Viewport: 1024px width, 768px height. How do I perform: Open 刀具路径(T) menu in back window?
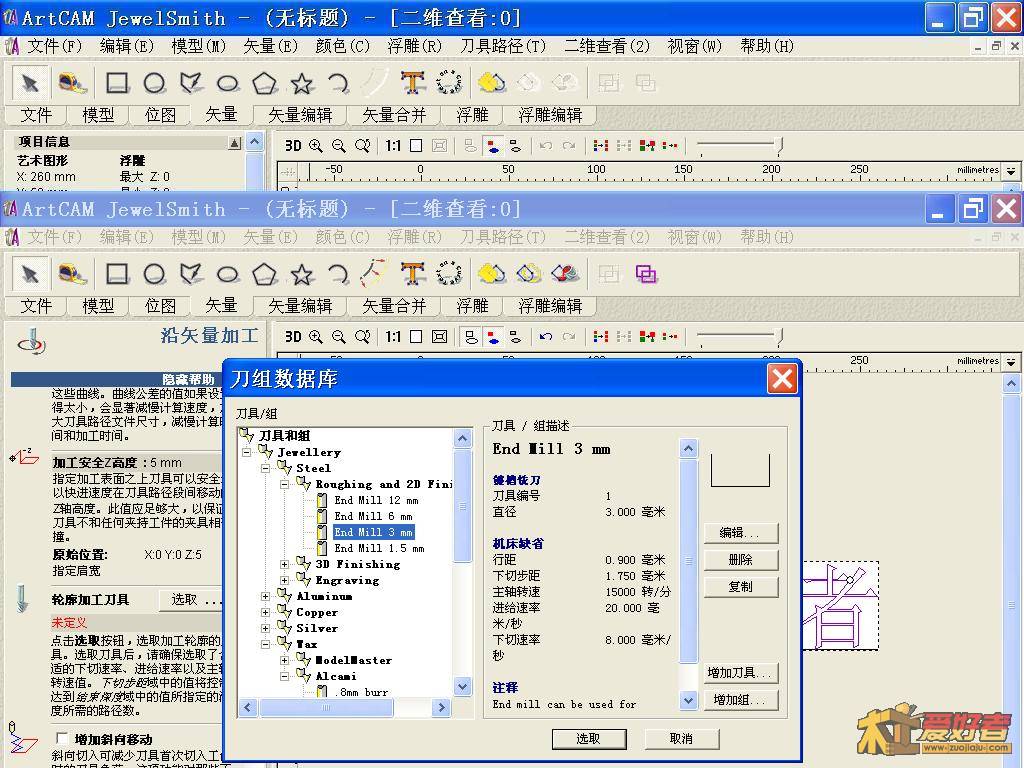[x=502, y=46]
